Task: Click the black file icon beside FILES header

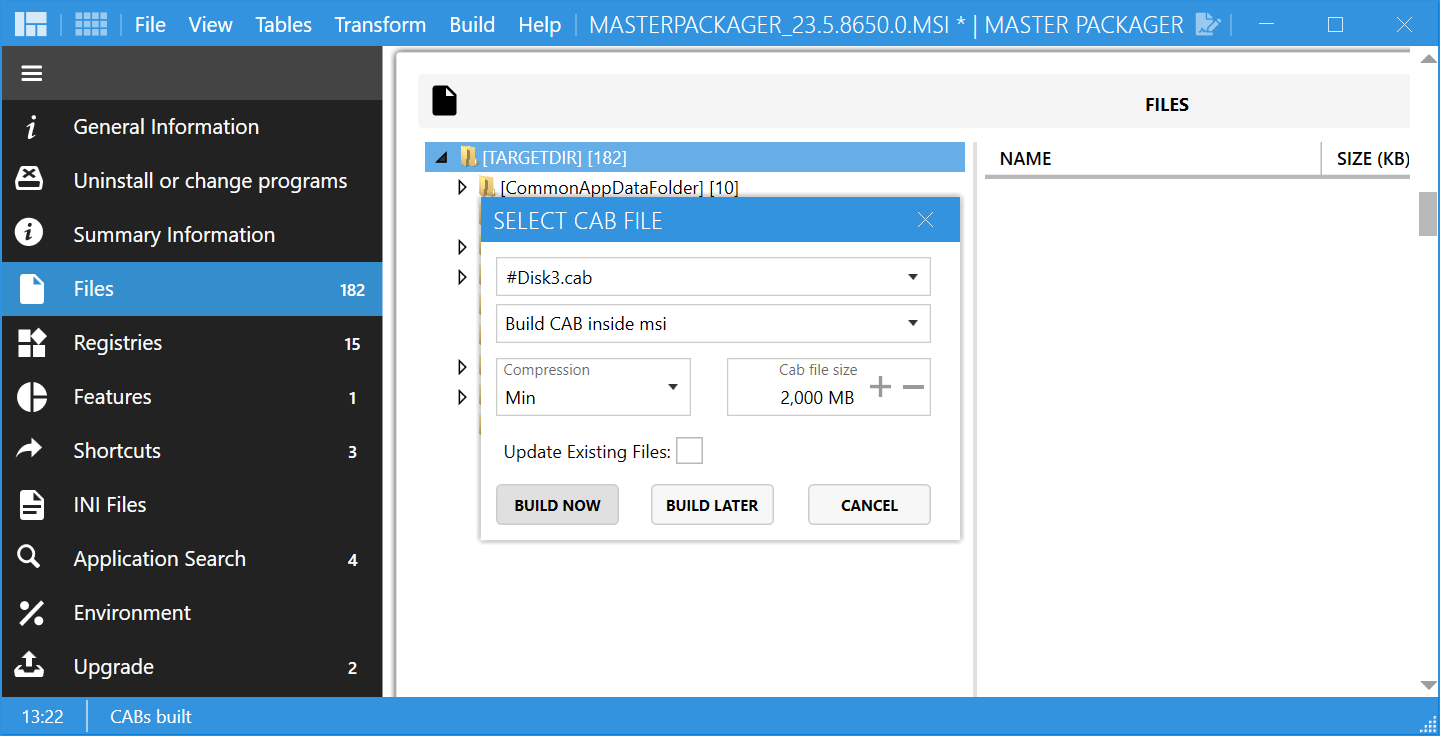Action: click(444, 101)
